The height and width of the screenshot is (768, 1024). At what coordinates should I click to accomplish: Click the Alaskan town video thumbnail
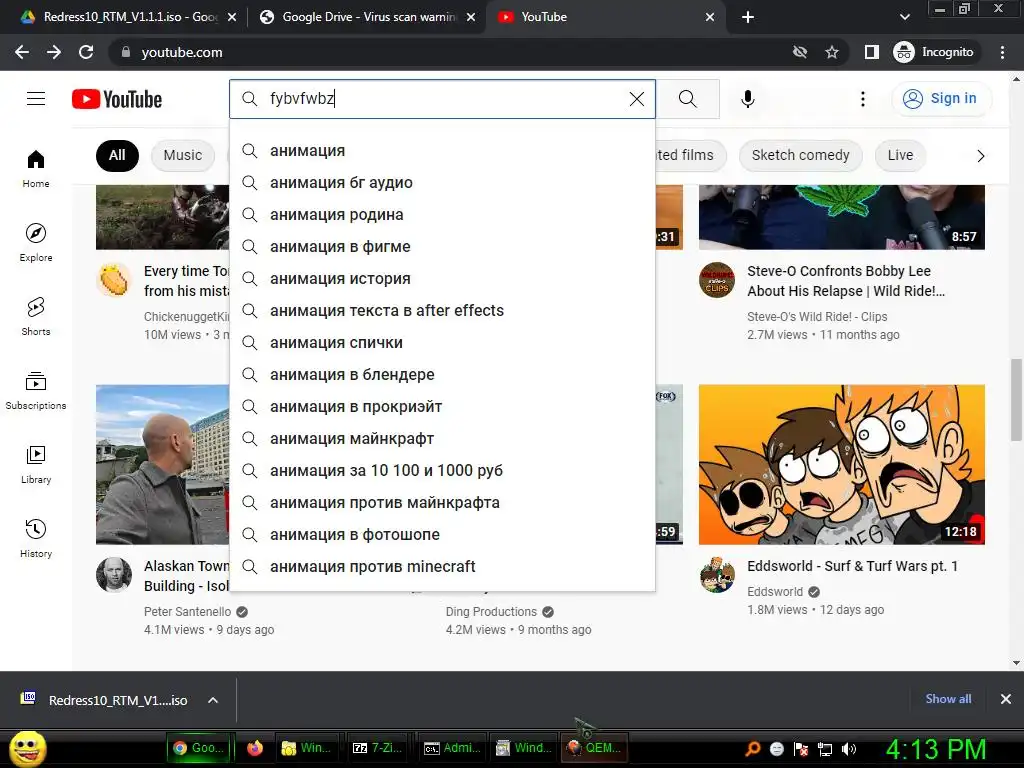[x=163, y=464]
